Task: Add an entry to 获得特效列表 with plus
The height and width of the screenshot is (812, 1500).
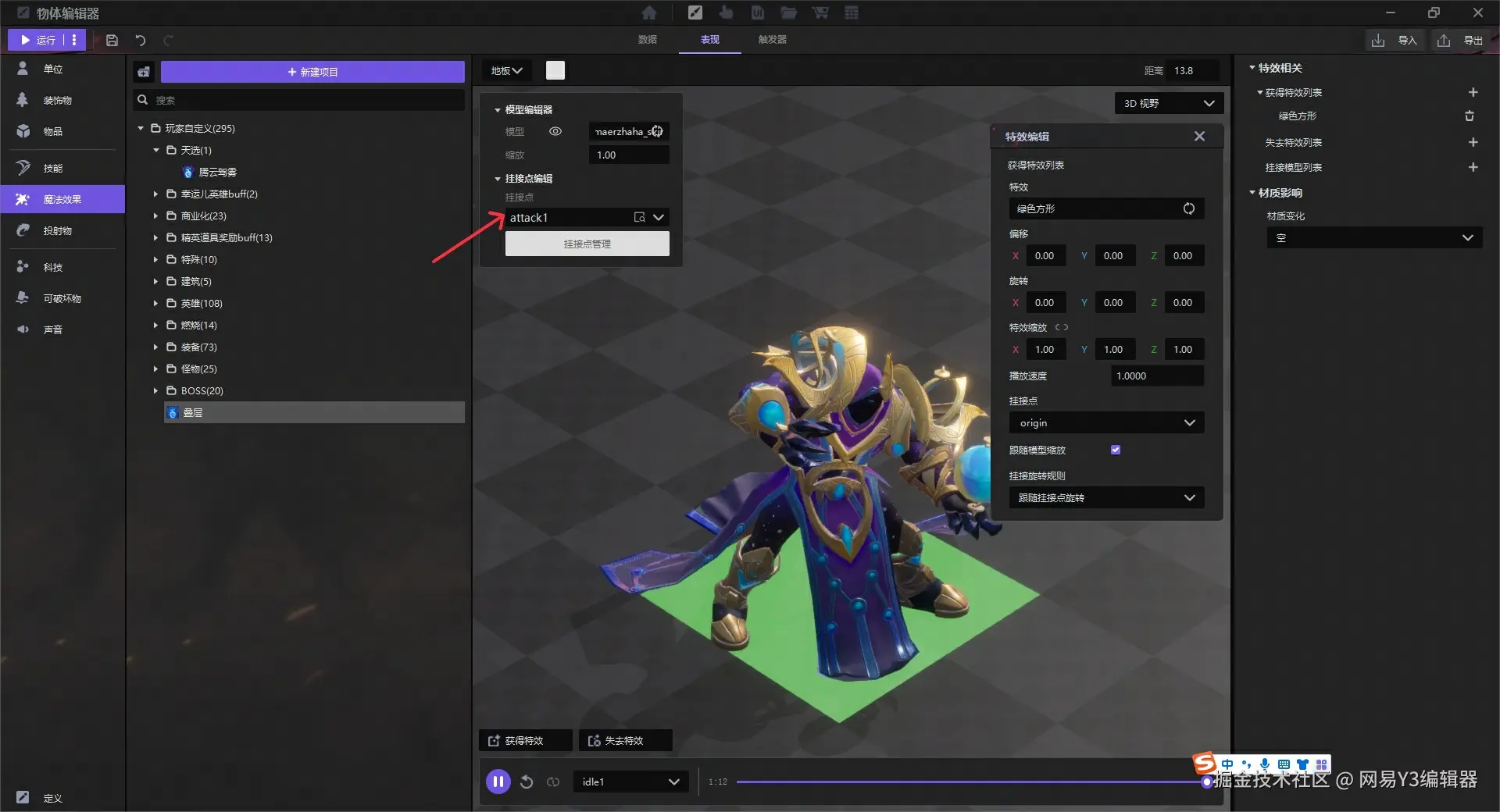Action: [1473, 92]
